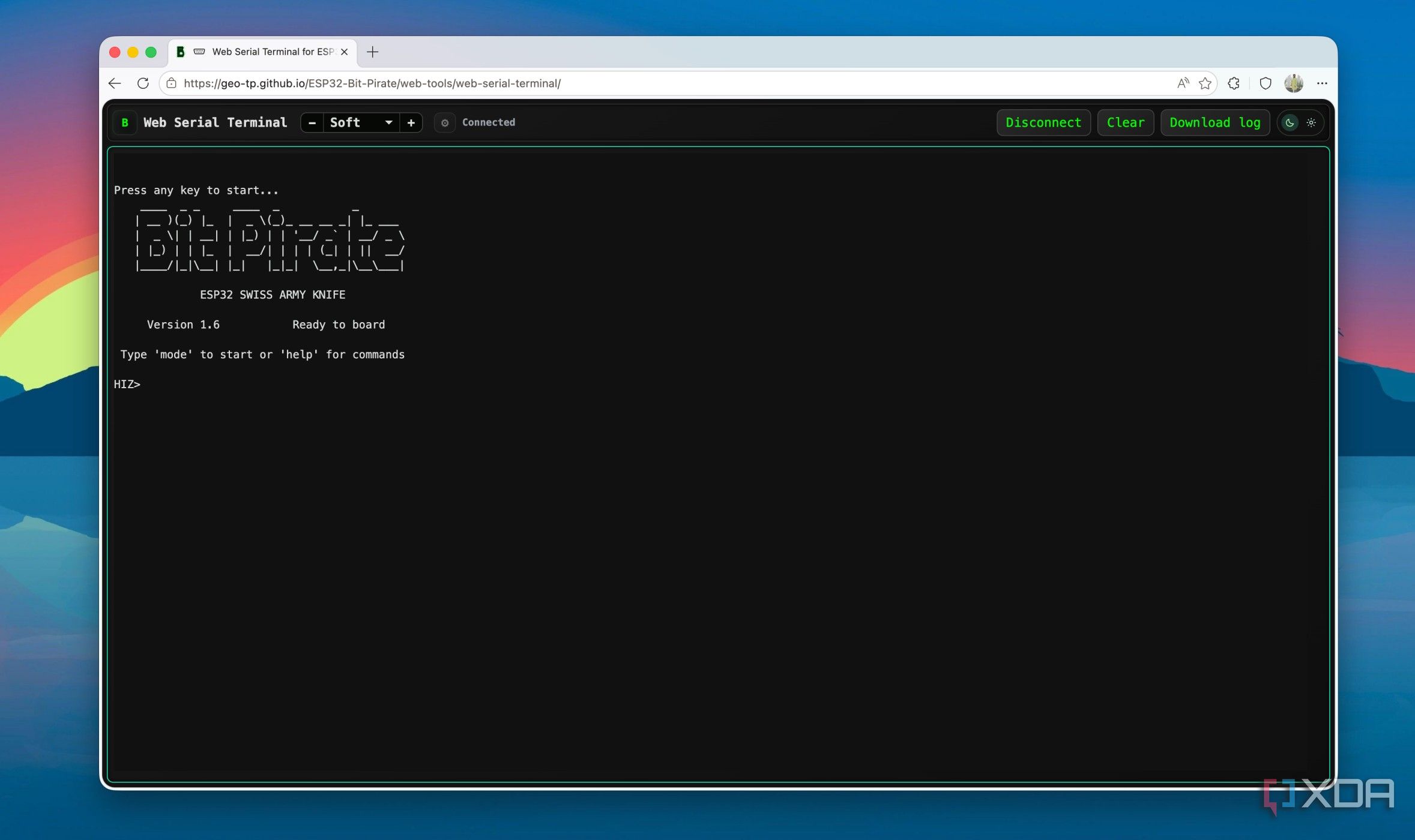Open the browser profile avatar
1415x840 pixels.
pyautogui.click(x=1294, y=83)
